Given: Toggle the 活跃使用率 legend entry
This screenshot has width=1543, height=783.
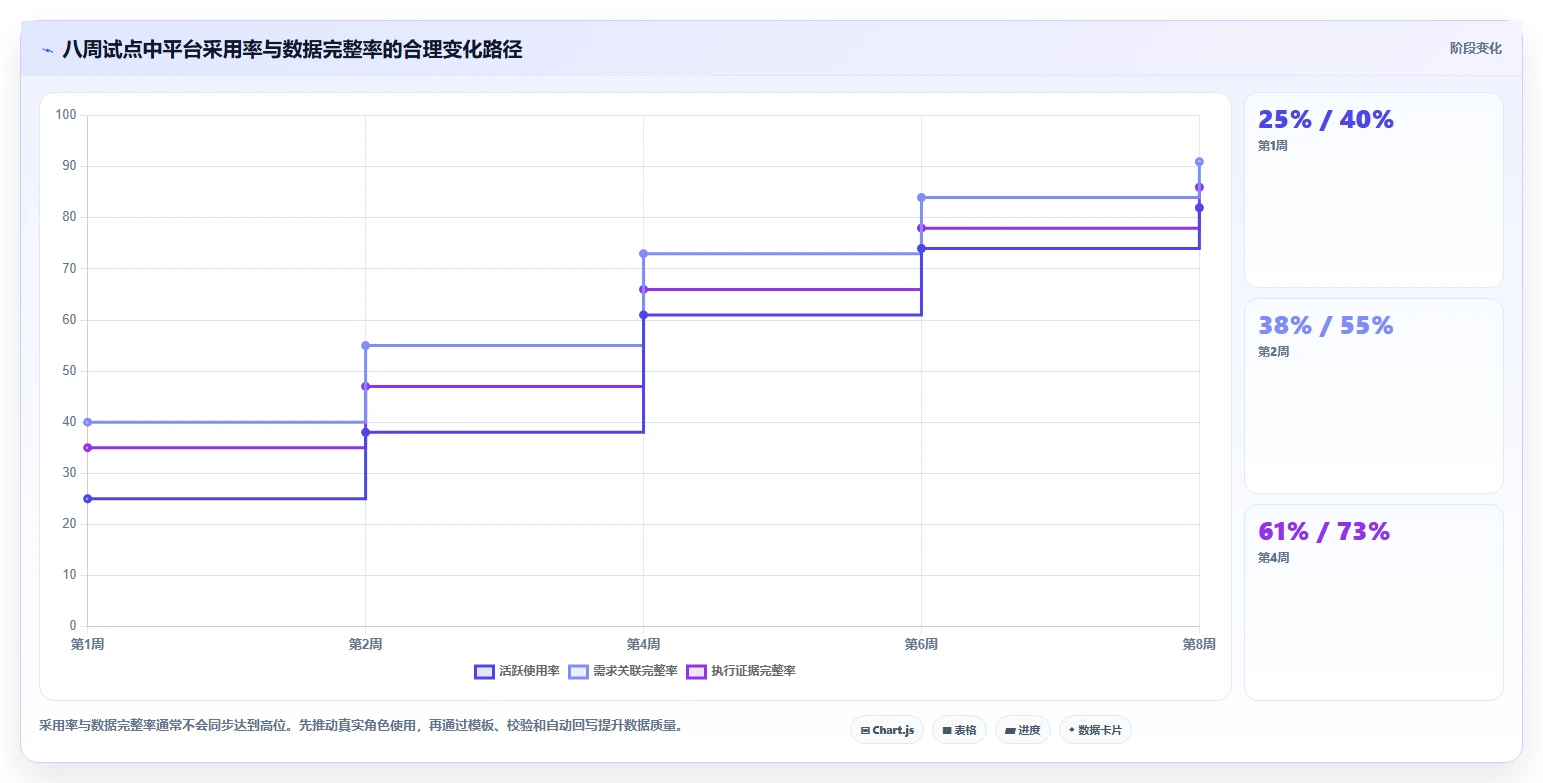Looking at the screenshot, I should pos(516,671).
